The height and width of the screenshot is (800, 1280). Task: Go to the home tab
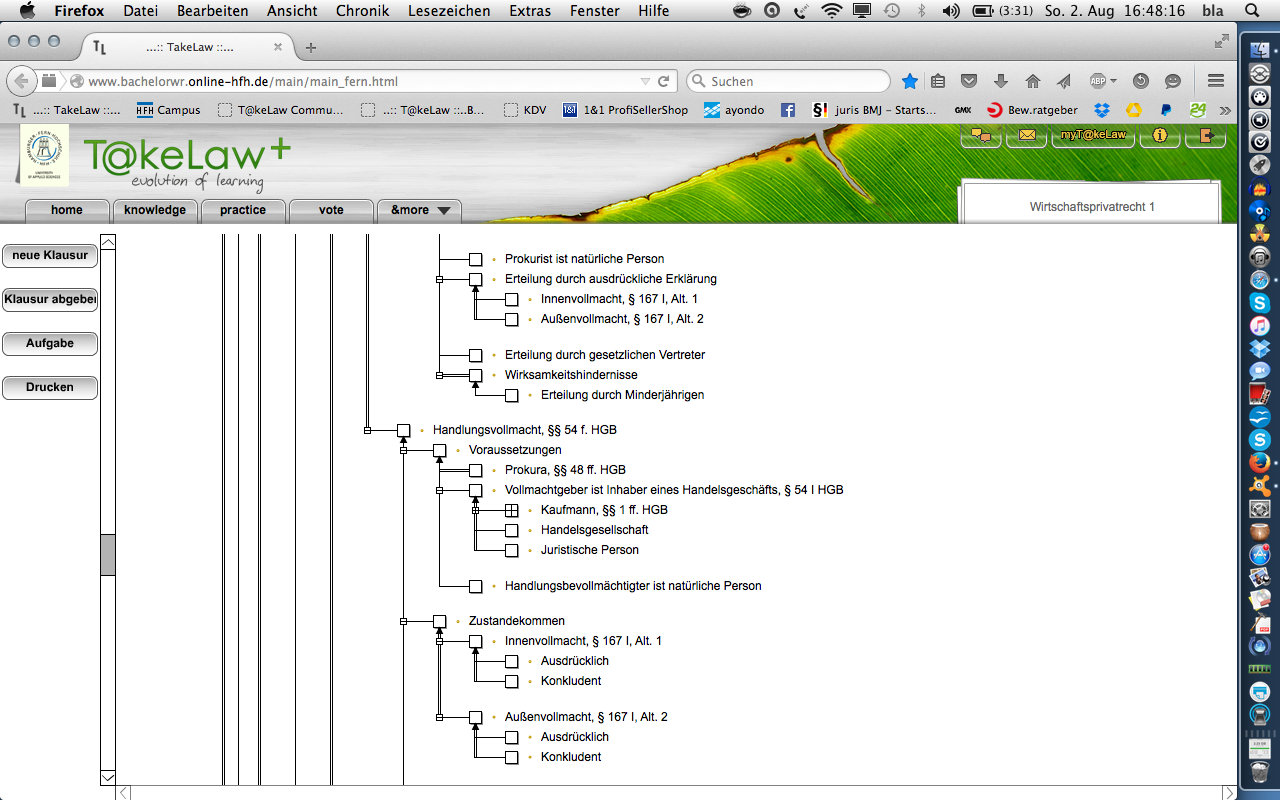click(67, 210)
